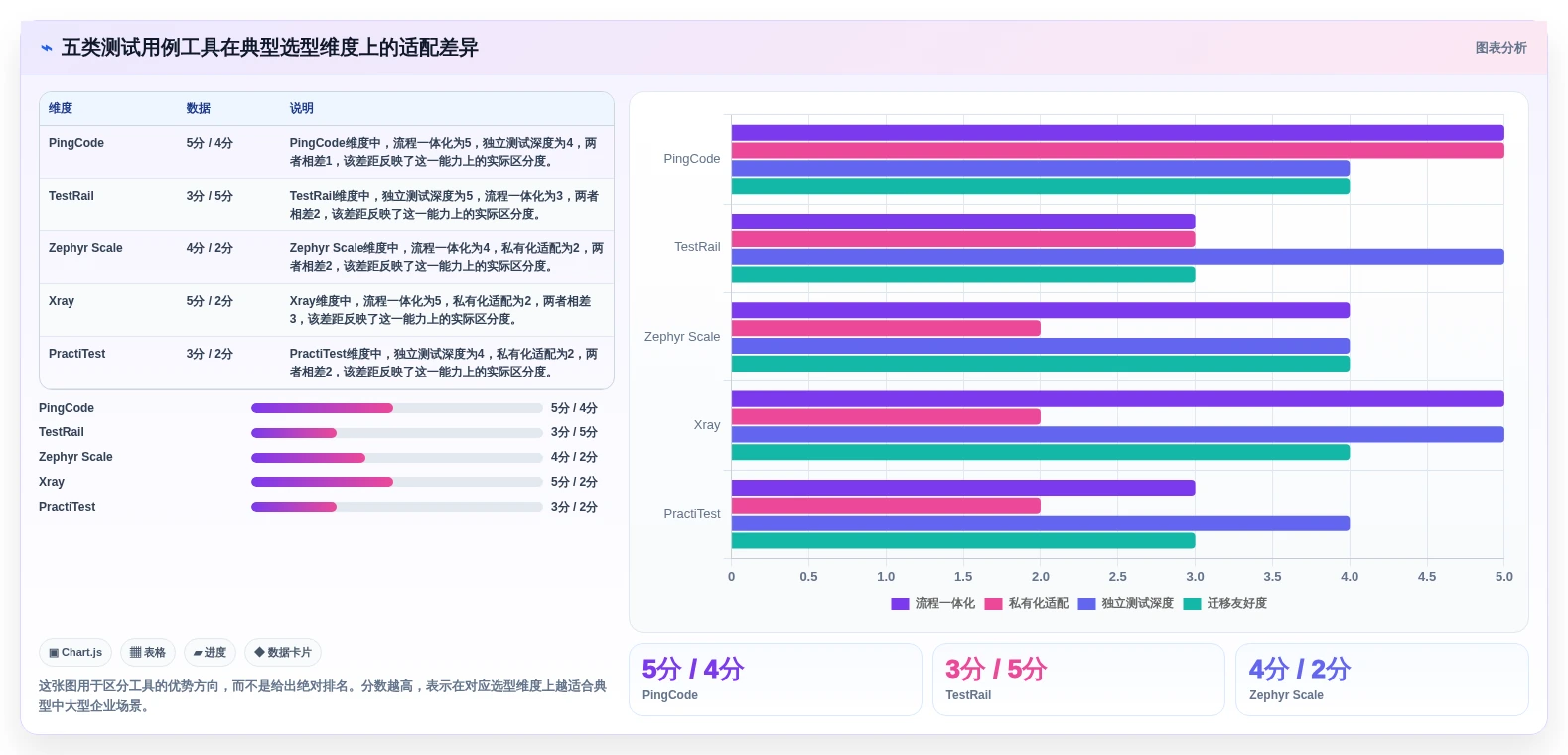The height and width of the screenshot is (755, 1568).
Task: Click the footnote text about 优势方向
Action: pyautogui.click(x=323, y=696)
